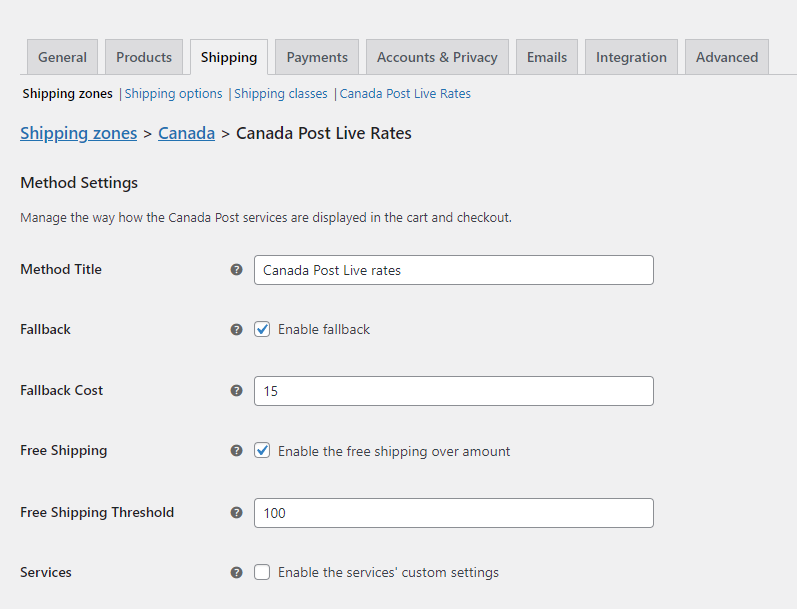797x609 pixels.
Task: Go to the Payments tab
Action: (317, 57)
